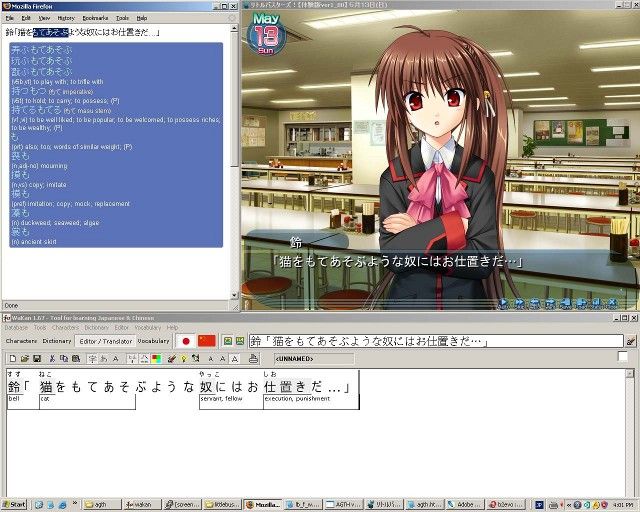Click the lightbulb icon in editor toolbar
This screenshot has width=640, height=512.
[184, 358]
